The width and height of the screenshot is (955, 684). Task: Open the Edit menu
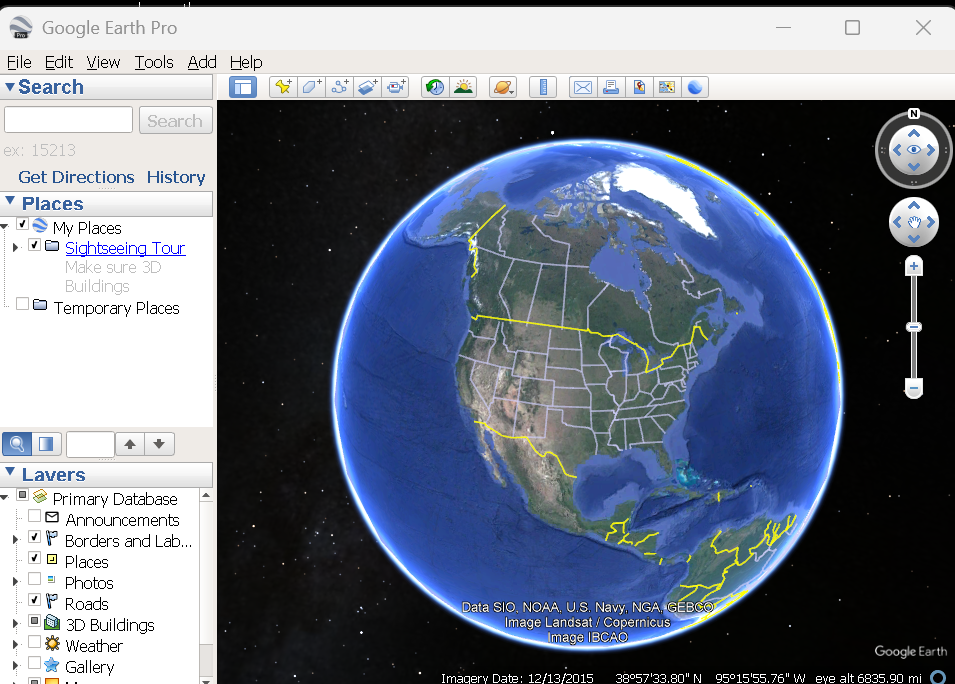(59, 62)
